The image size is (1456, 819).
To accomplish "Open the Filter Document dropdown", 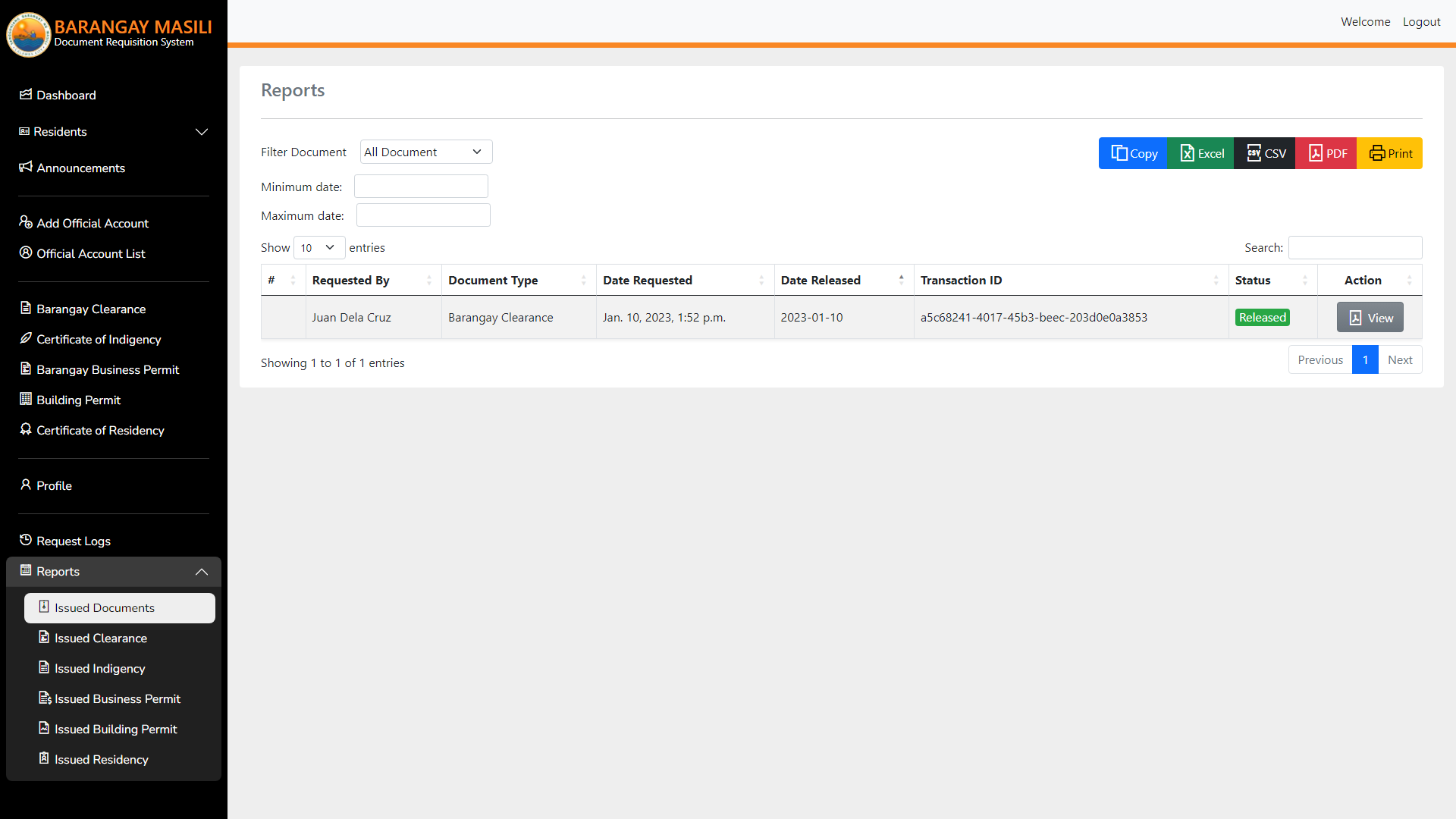I will (425, 152).
